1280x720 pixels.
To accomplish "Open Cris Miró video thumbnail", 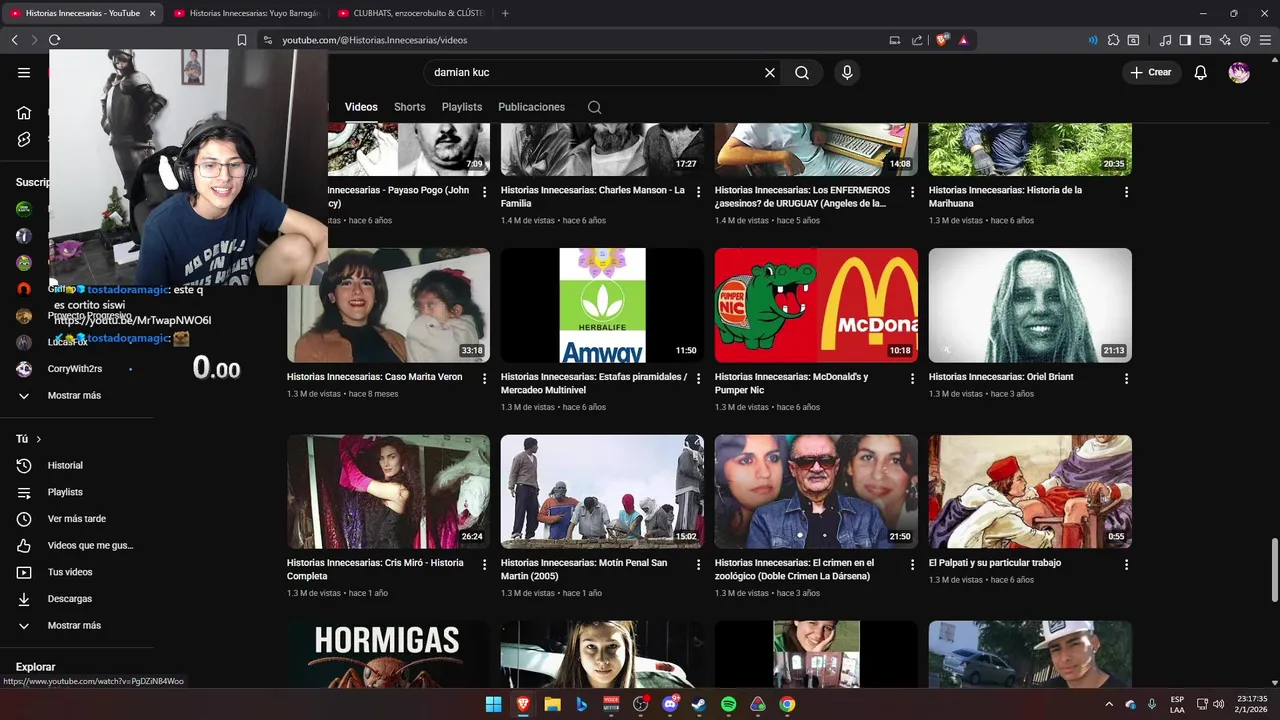I will pyautogui.click(x=388, y=491).
